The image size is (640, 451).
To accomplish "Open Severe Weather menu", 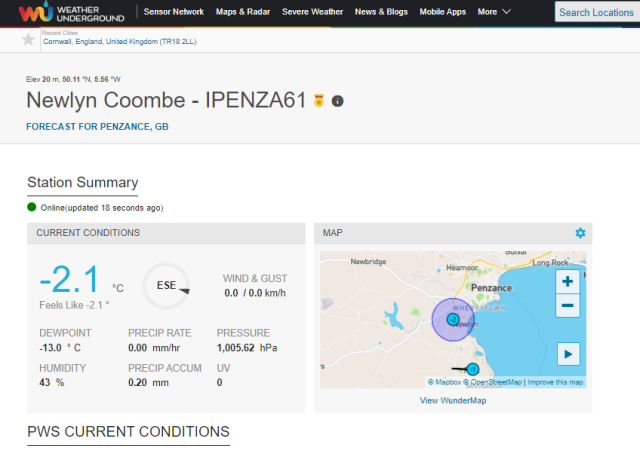I will tap(312, 12).
